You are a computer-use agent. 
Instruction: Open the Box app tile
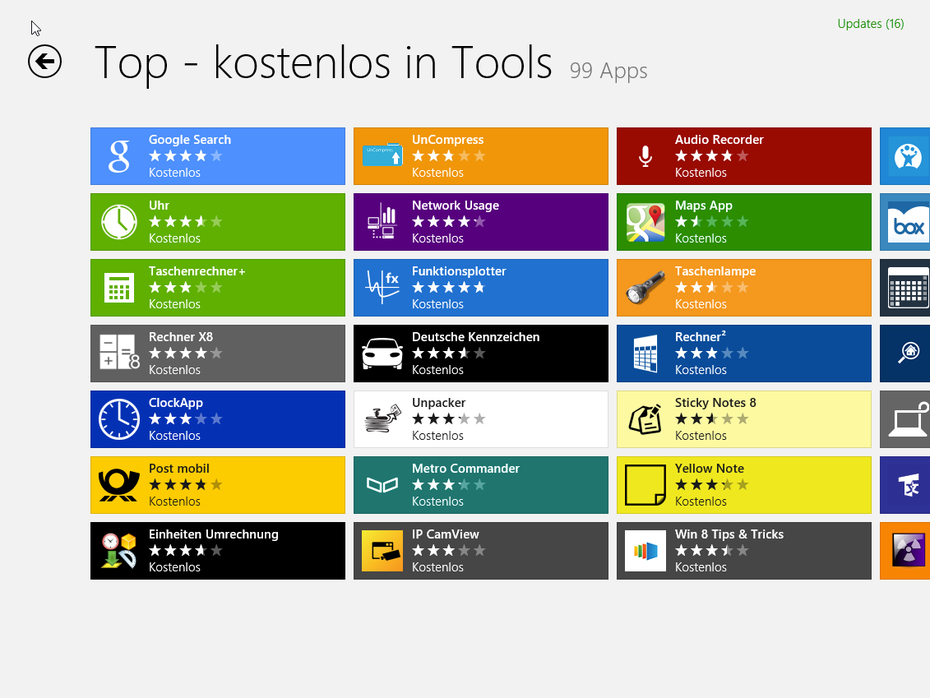pos(905,222)
